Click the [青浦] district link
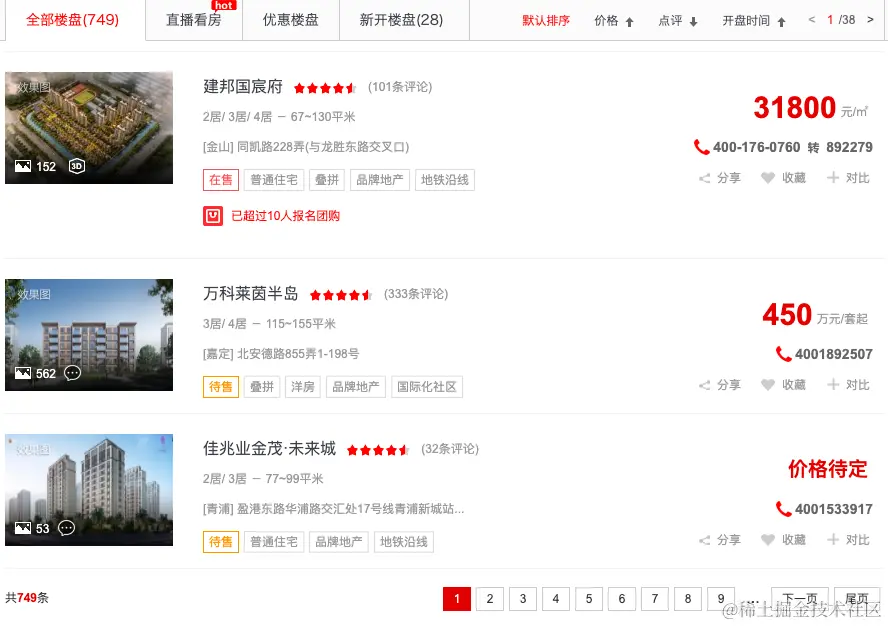The width and height of the screenshot is (888, 626). click(218, 509)
